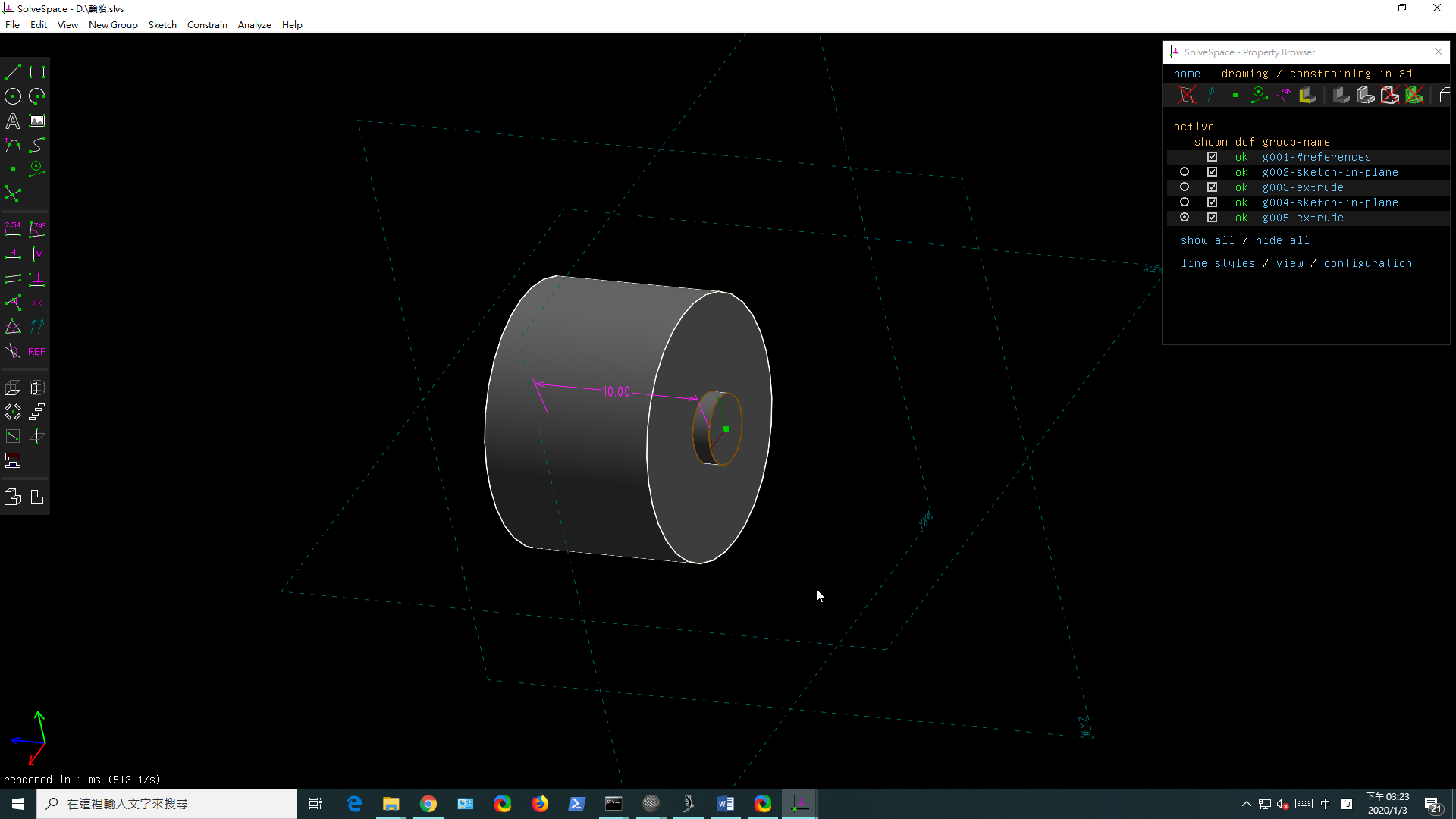Open g005-extrude group details
The width and height of the screenshot is (1456, 819).
click(x=1303, y=218)
